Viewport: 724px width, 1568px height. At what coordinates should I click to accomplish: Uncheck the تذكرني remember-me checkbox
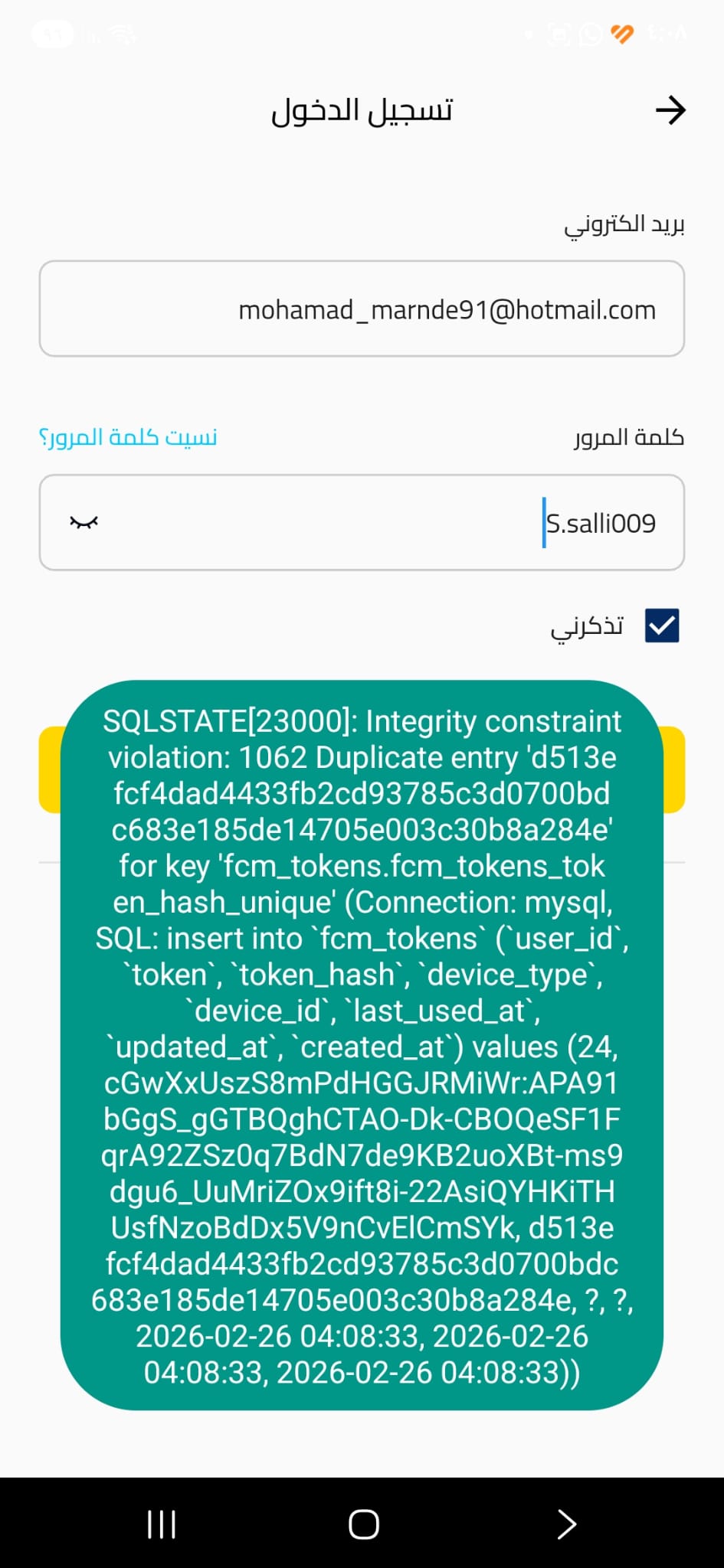(662, 626)
